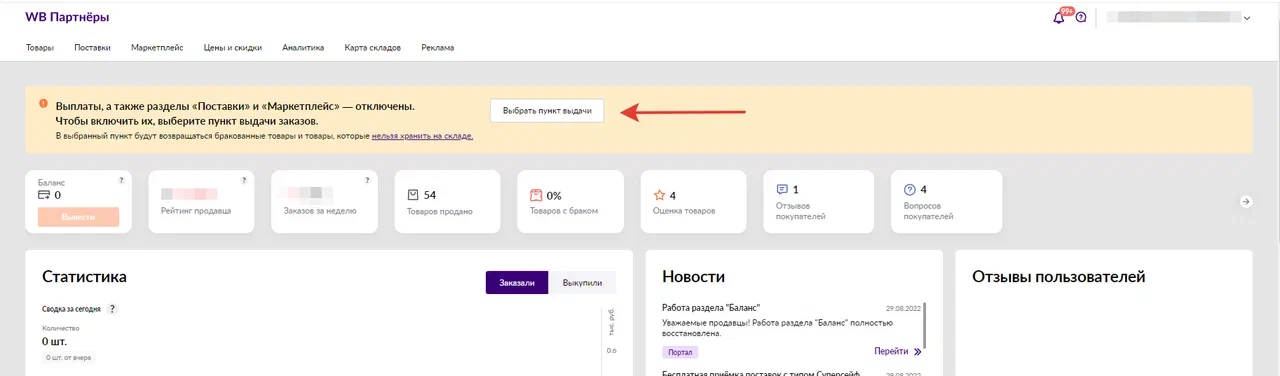Click the WB Партнёры logo
The width and height of the screenshot is (1280, 376).
click(68, 17)
